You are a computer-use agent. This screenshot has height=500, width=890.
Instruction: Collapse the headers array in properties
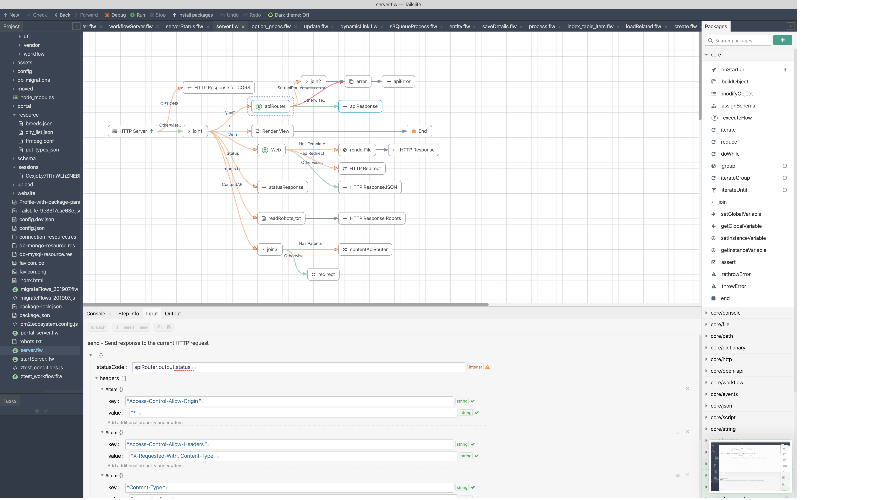pyautogui.click(x=98, y=378)
